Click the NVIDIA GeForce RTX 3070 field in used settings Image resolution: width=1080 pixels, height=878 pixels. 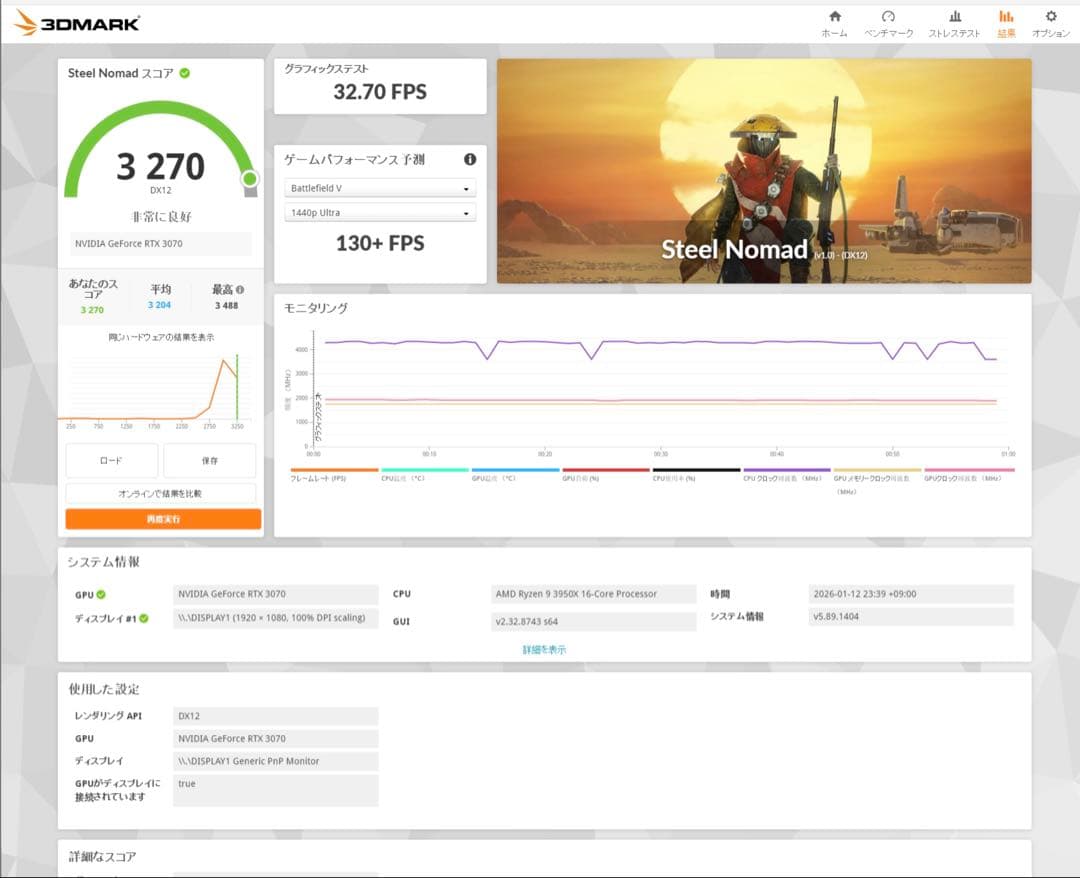tap(276, 739)
